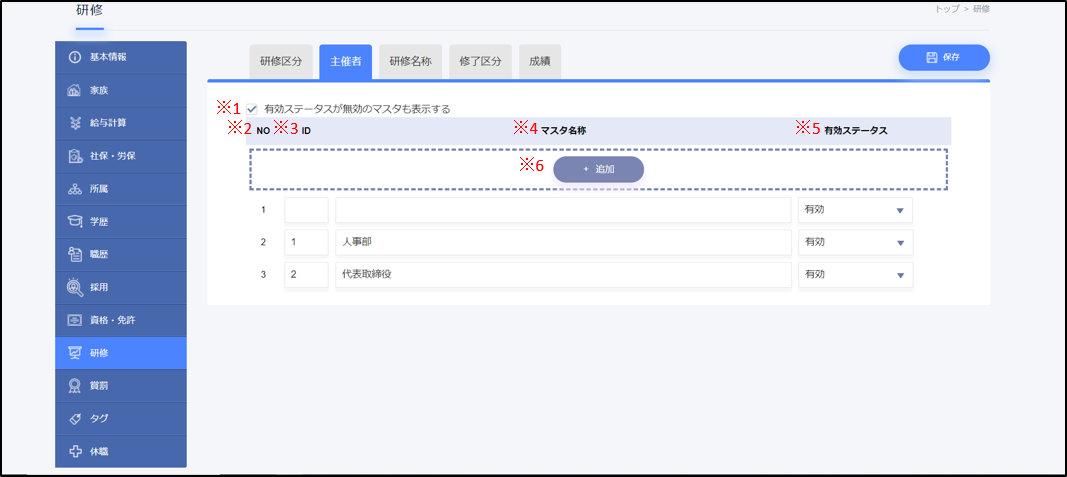The height and width of the screenshot is (477, 1067).
Task: Open the status dropdown for 人事部 row
Action: [855, 242]
